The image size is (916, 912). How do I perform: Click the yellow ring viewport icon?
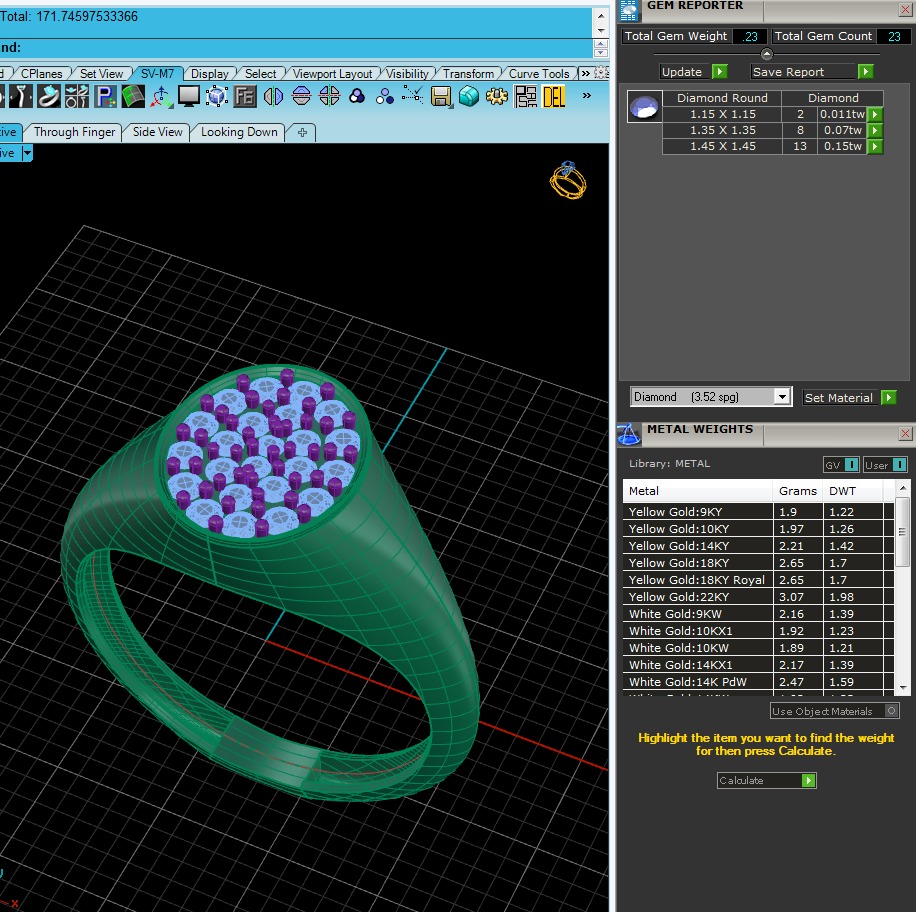point(568,181)
